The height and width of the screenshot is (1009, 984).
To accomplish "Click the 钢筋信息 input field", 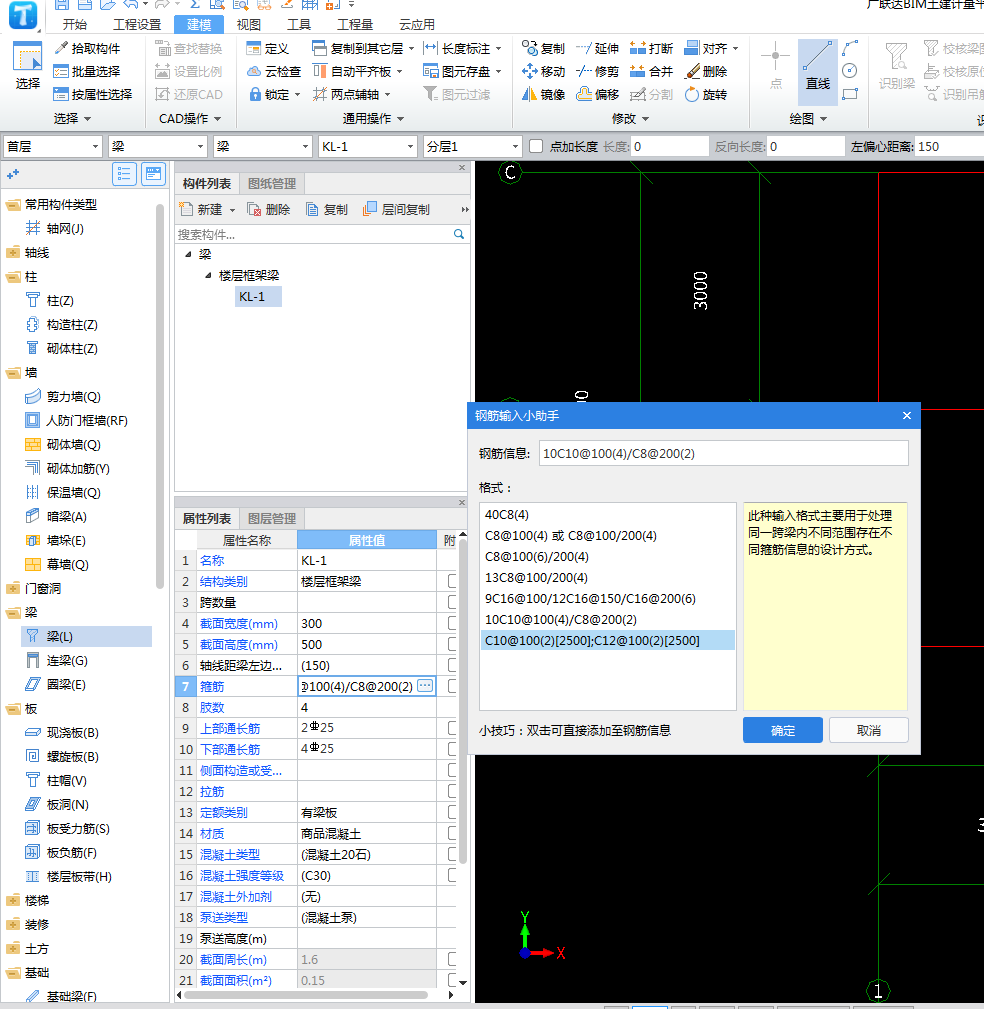I will 723,453.
